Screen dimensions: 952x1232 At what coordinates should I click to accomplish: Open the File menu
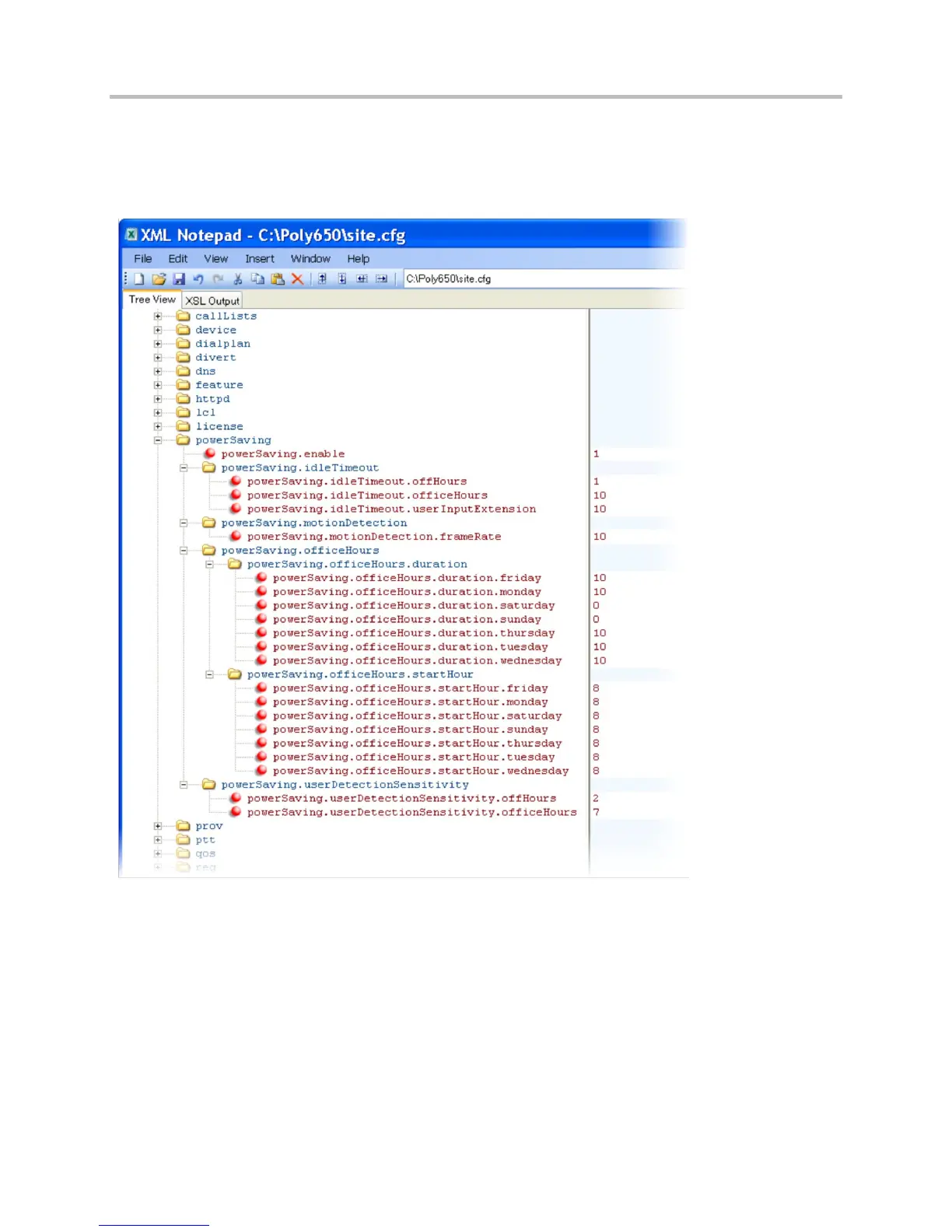click(x=143, y=258)
